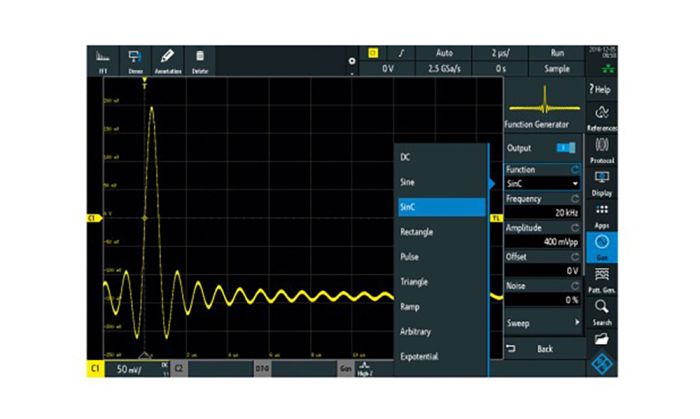Screen dimensions: 700x419
Task: Edit the Amplitude 400 mVpp field
Action: [x=542, y=241]
